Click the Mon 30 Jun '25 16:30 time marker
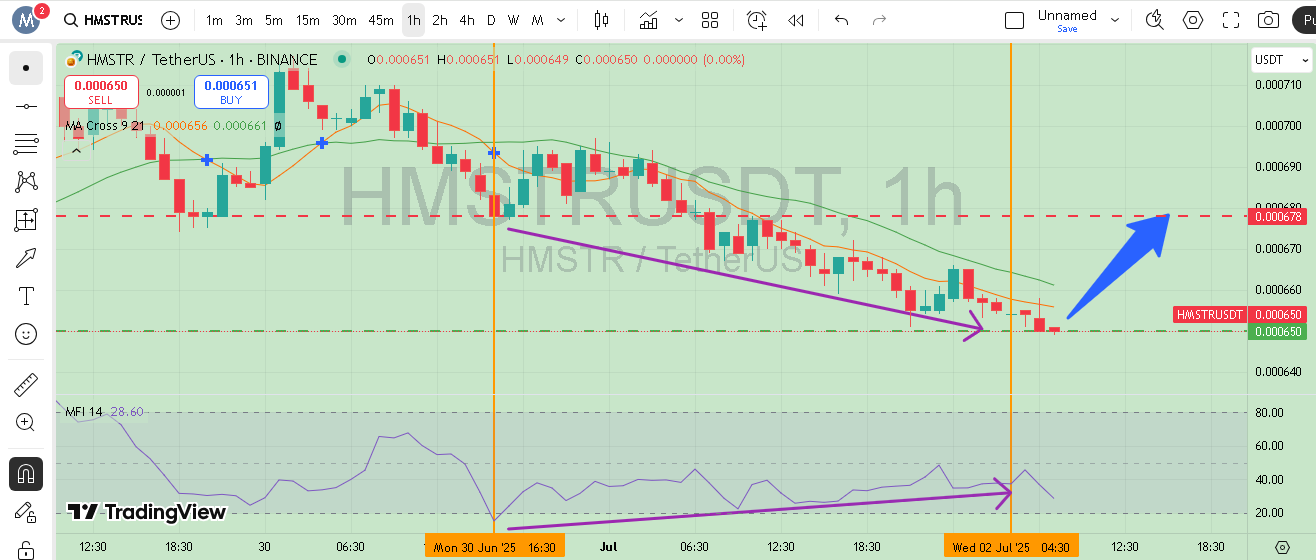This screenshot has height=560, width=1316. [x=495, y=546]
